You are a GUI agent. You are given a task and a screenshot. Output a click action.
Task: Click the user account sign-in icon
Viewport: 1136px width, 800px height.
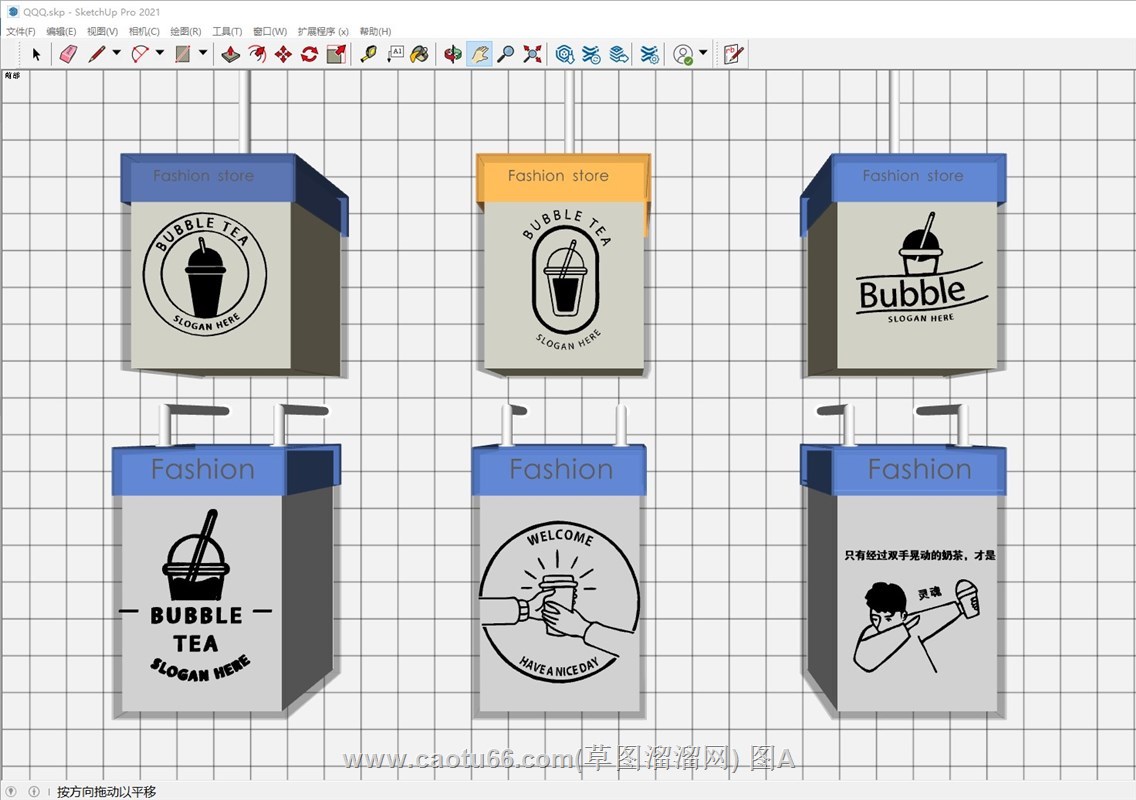pos(683,54)
